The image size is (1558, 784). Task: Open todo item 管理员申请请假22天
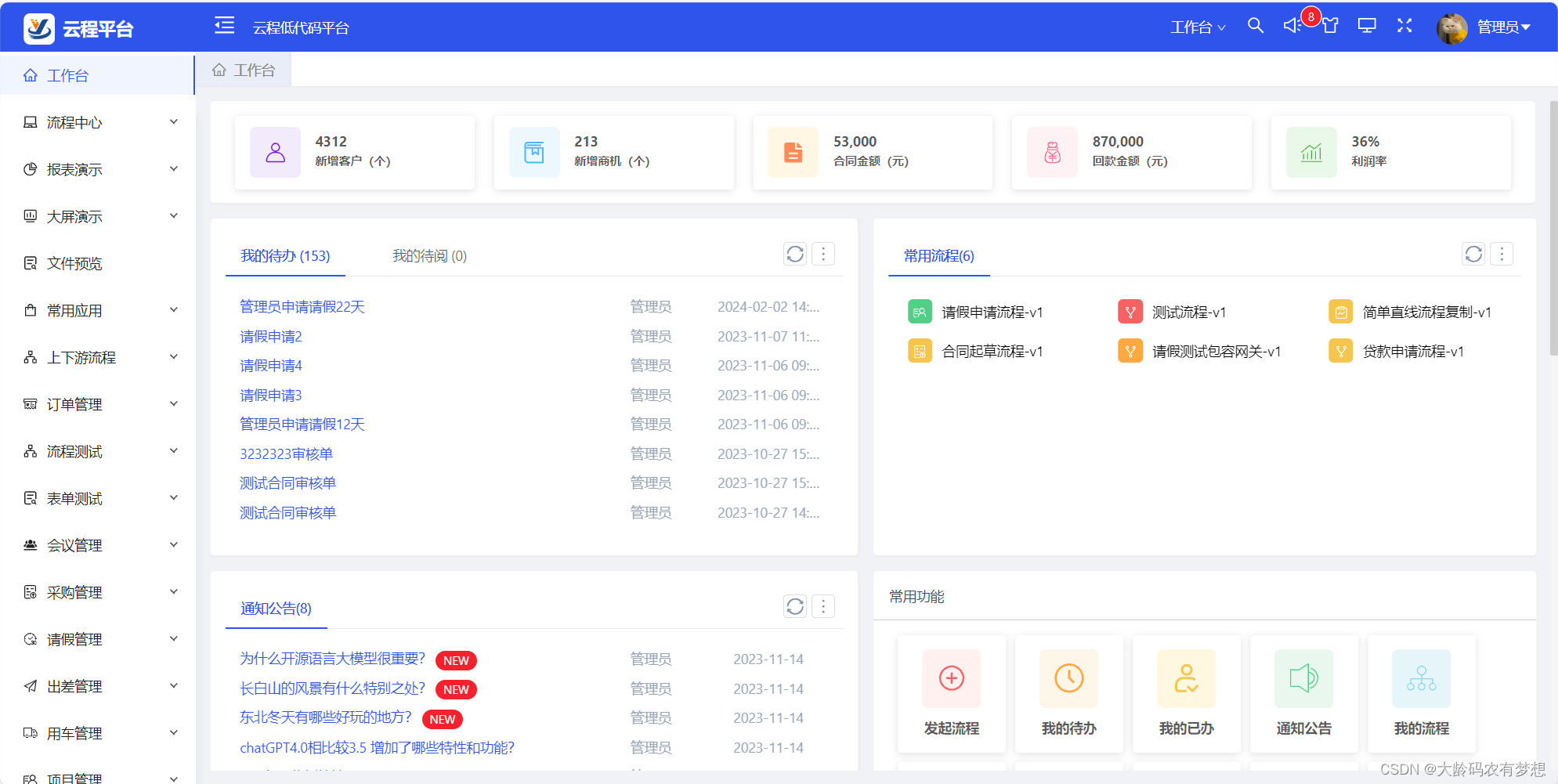[302, 307]
